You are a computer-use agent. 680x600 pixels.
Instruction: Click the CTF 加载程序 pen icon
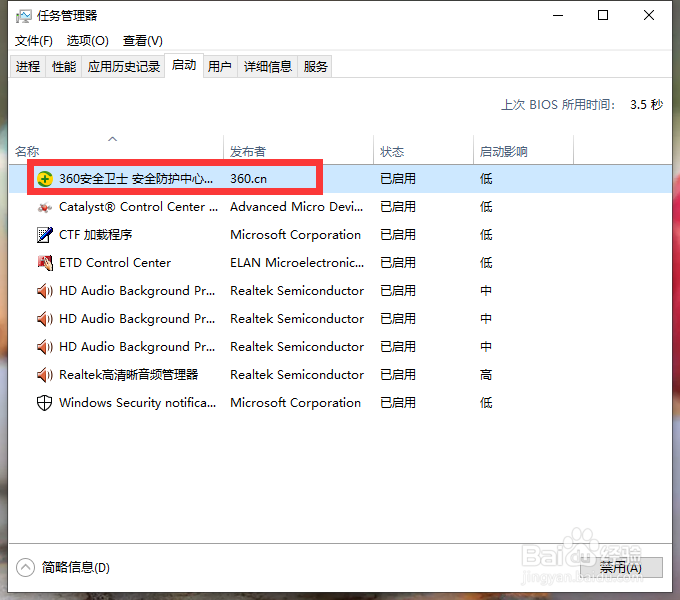coord(45,235)
